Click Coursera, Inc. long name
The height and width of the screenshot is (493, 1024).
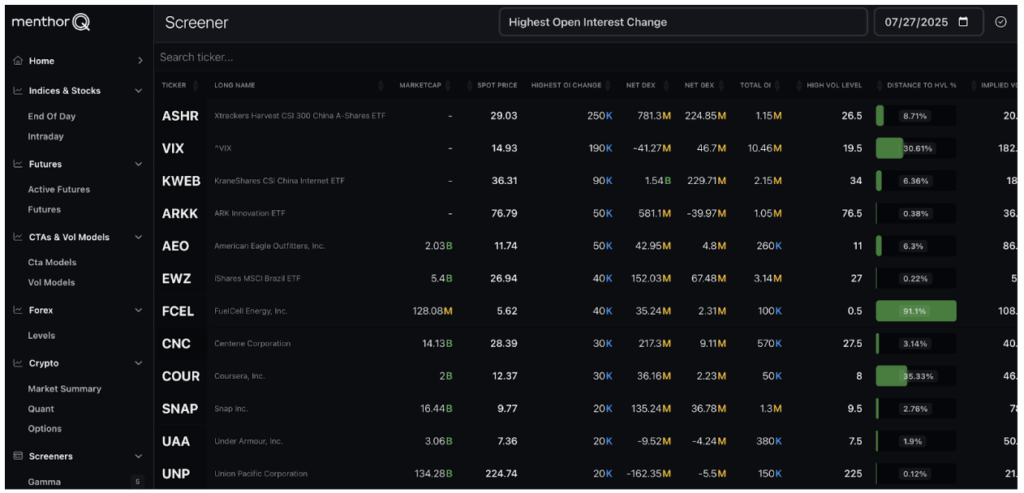tap(240, 376)
